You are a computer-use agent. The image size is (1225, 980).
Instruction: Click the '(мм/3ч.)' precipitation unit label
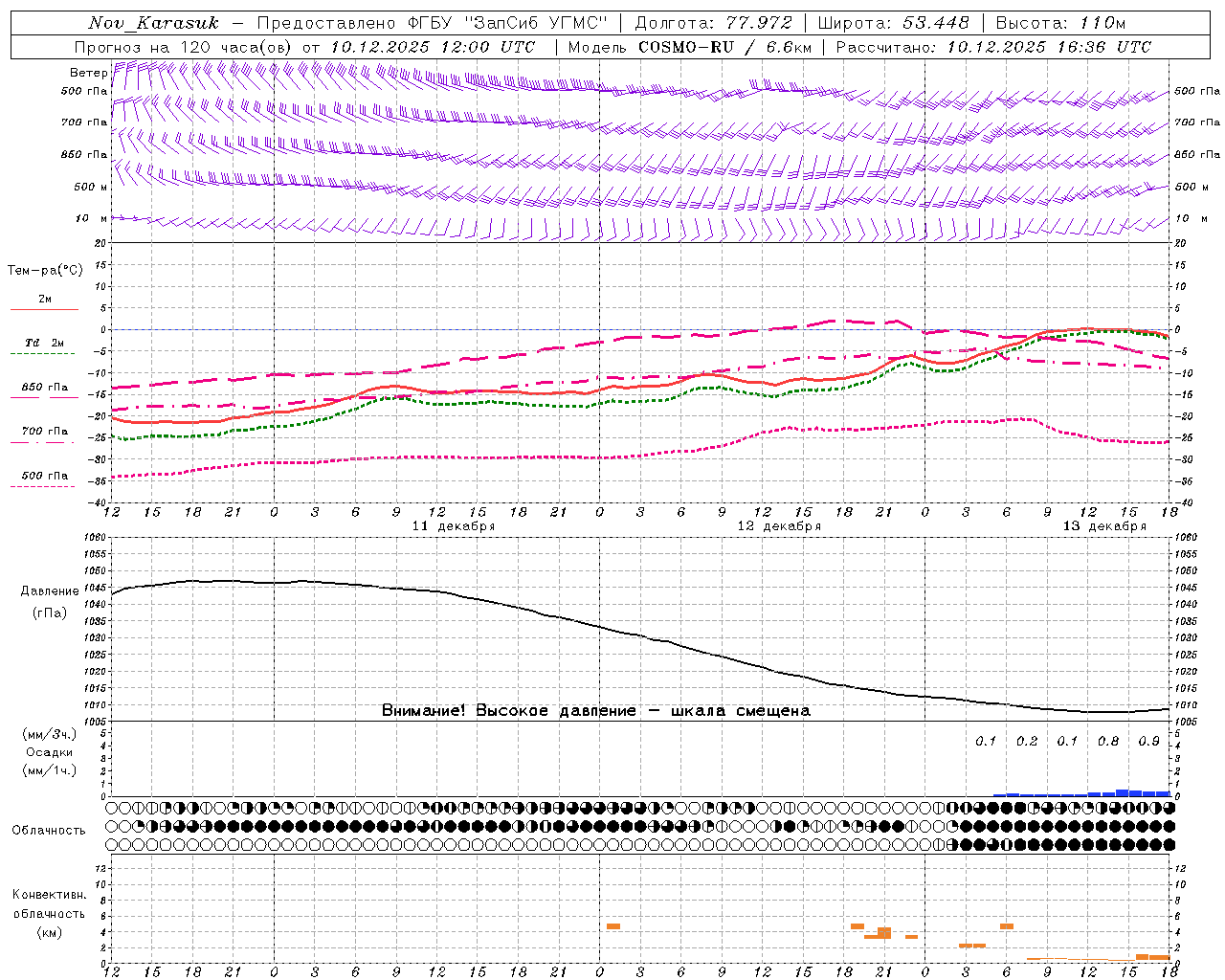point(50,734)
